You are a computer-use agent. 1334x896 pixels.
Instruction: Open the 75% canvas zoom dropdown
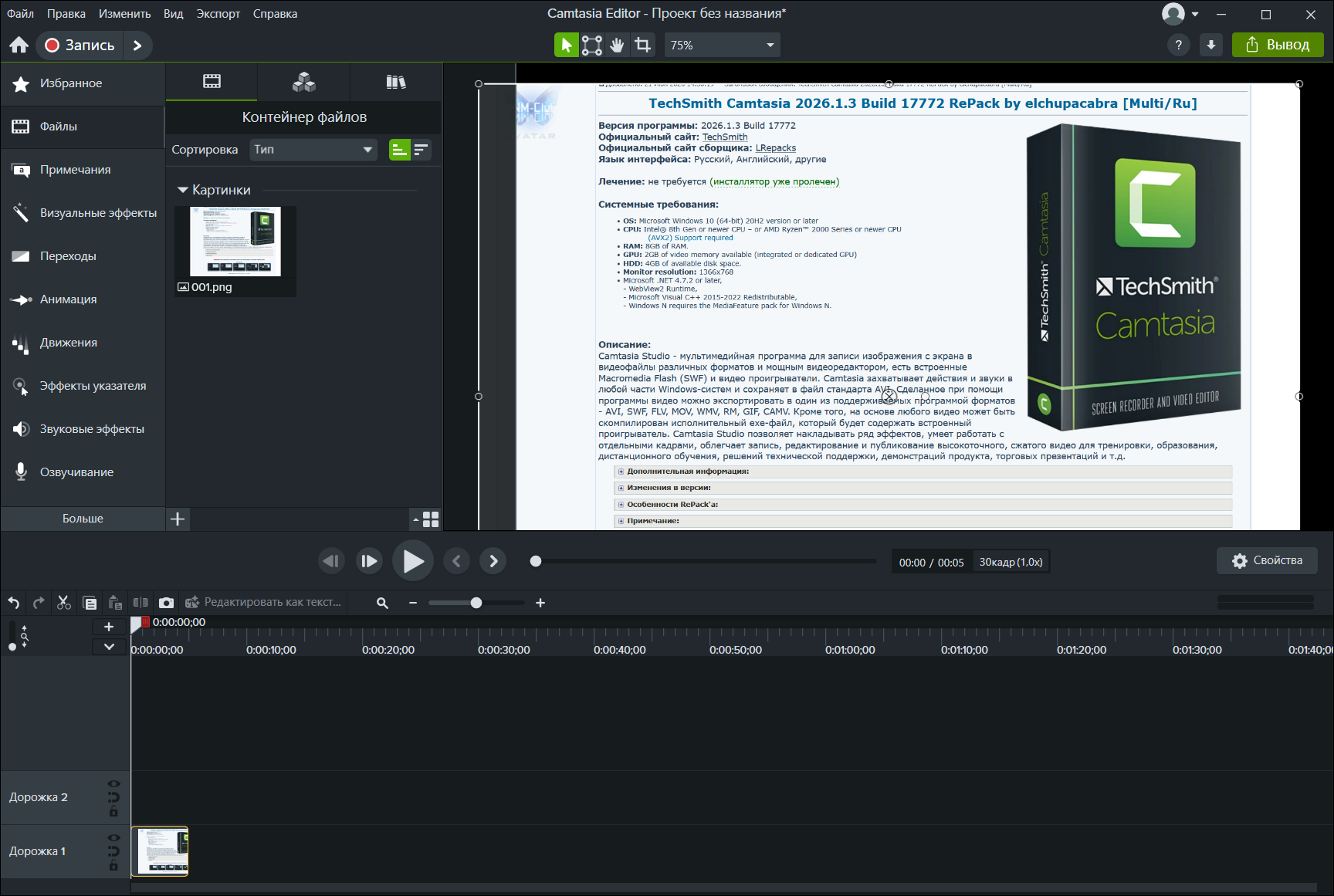pyautogui.click(x=722, y=45)
